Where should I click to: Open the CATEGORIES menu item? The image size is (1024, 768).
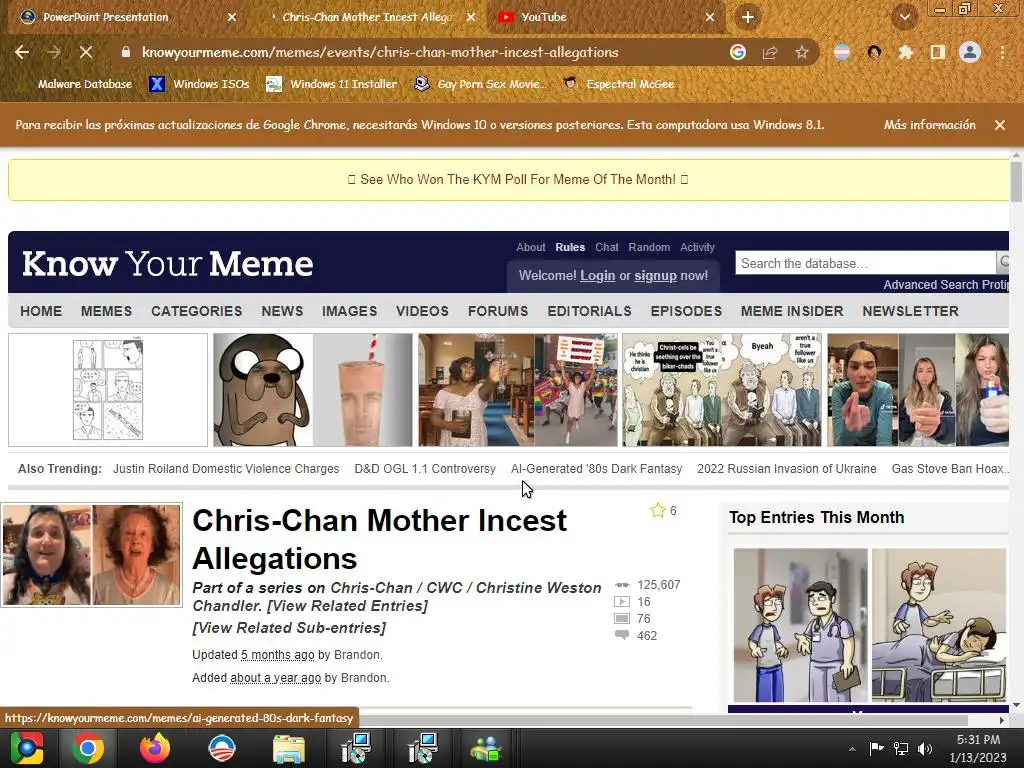197,312
